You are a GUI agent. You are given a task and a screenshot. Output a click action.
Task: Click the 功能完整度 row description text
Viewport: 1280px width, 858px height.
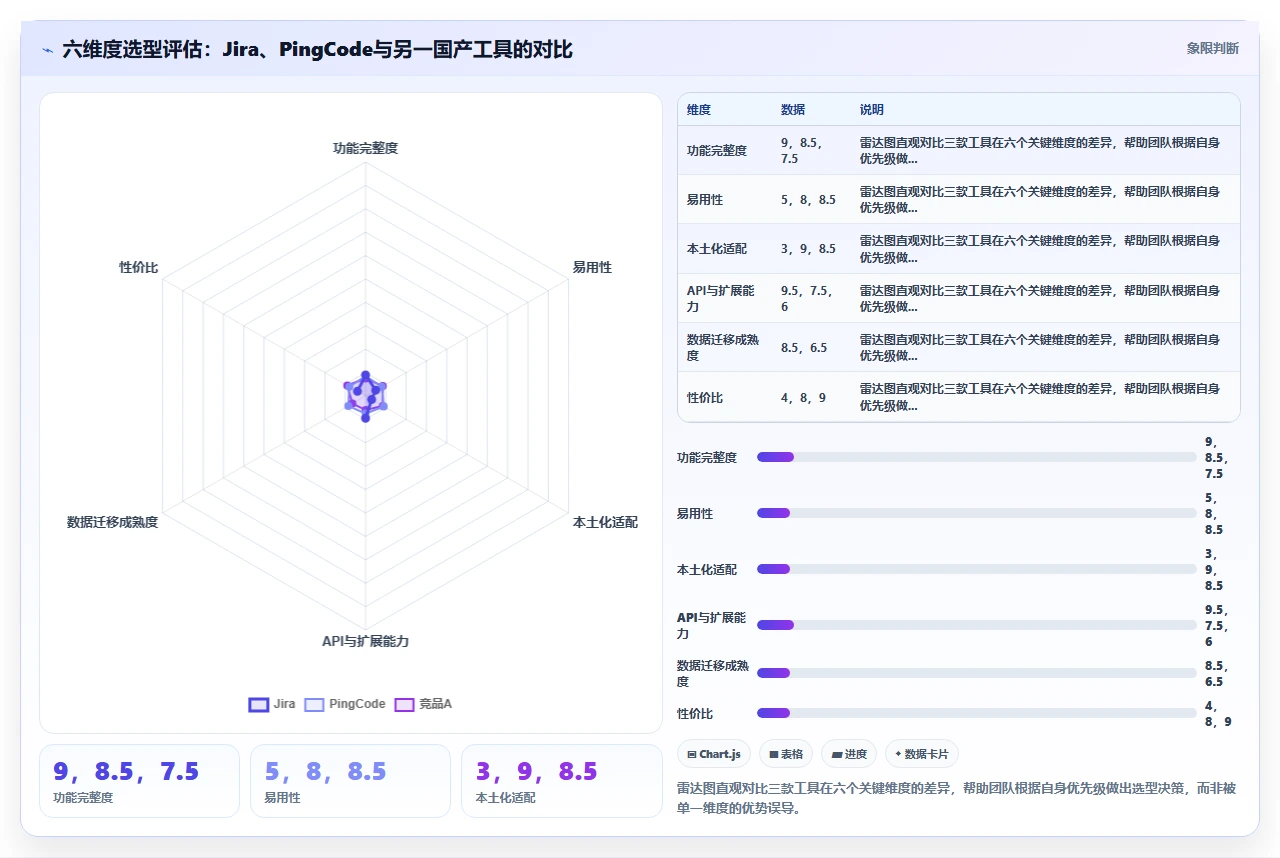click(x=1040, y=151)
